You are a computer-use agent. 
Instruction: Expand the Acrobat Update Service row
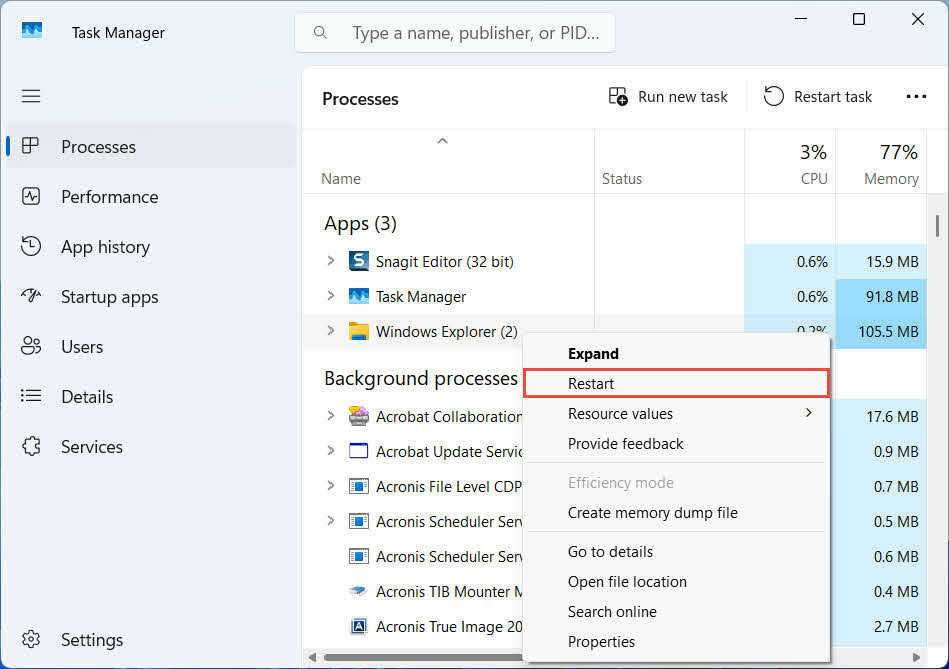click(330, 451)
